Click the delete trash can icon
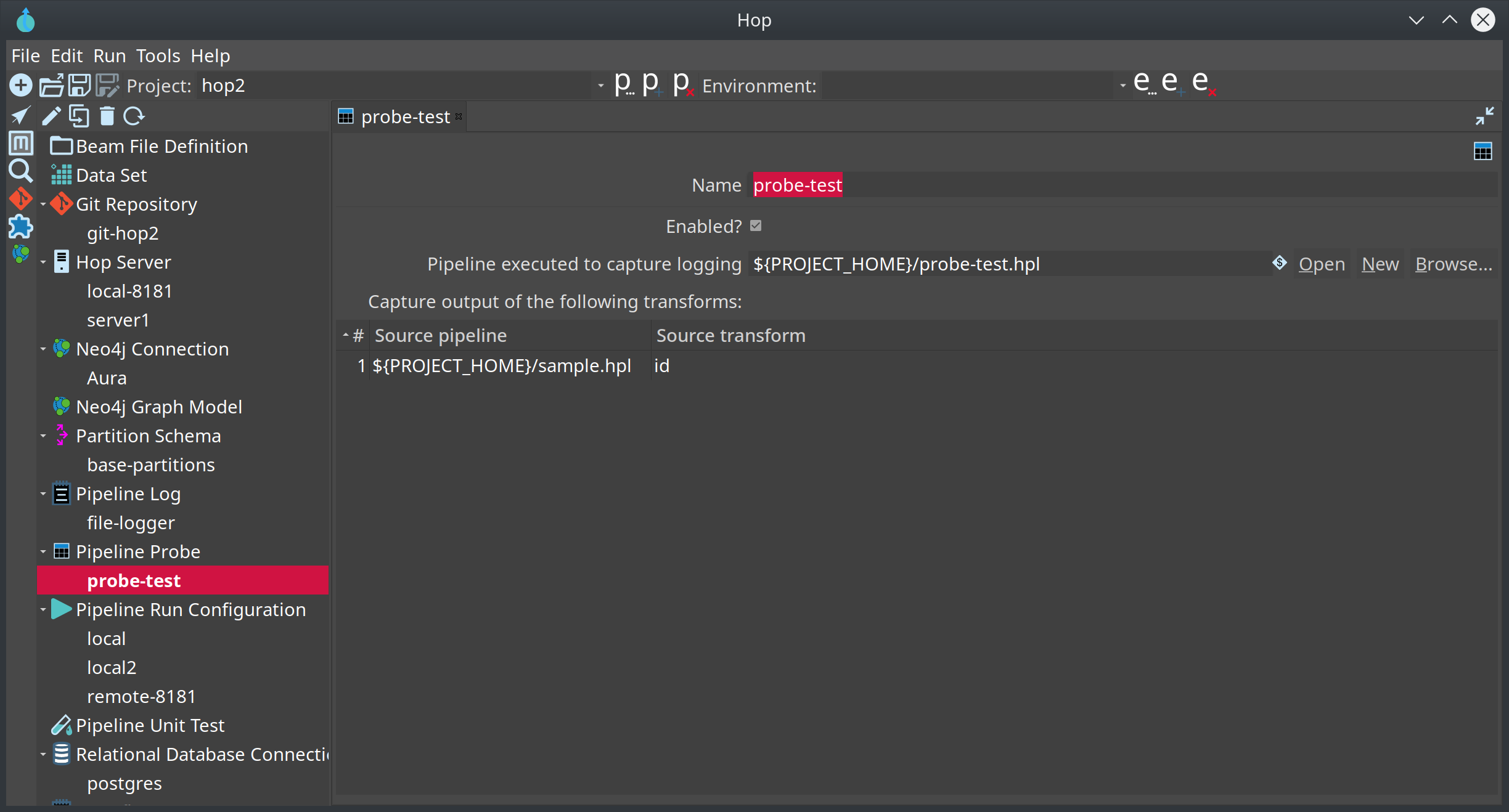The image size is (1509, 812). click(107, 116)
